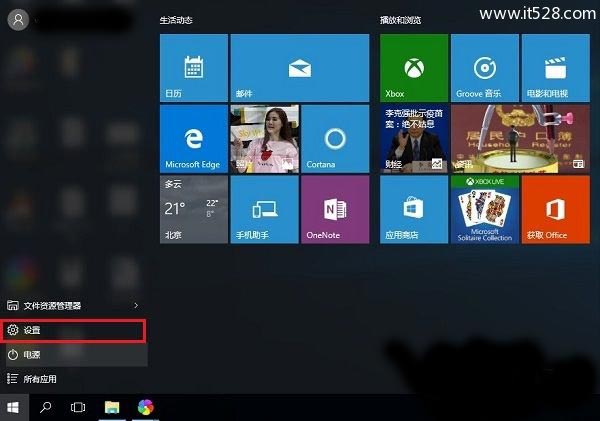Open the Mail (邮件) tile
This screenshot has height=421, width=600.
(x=300, y=68)
